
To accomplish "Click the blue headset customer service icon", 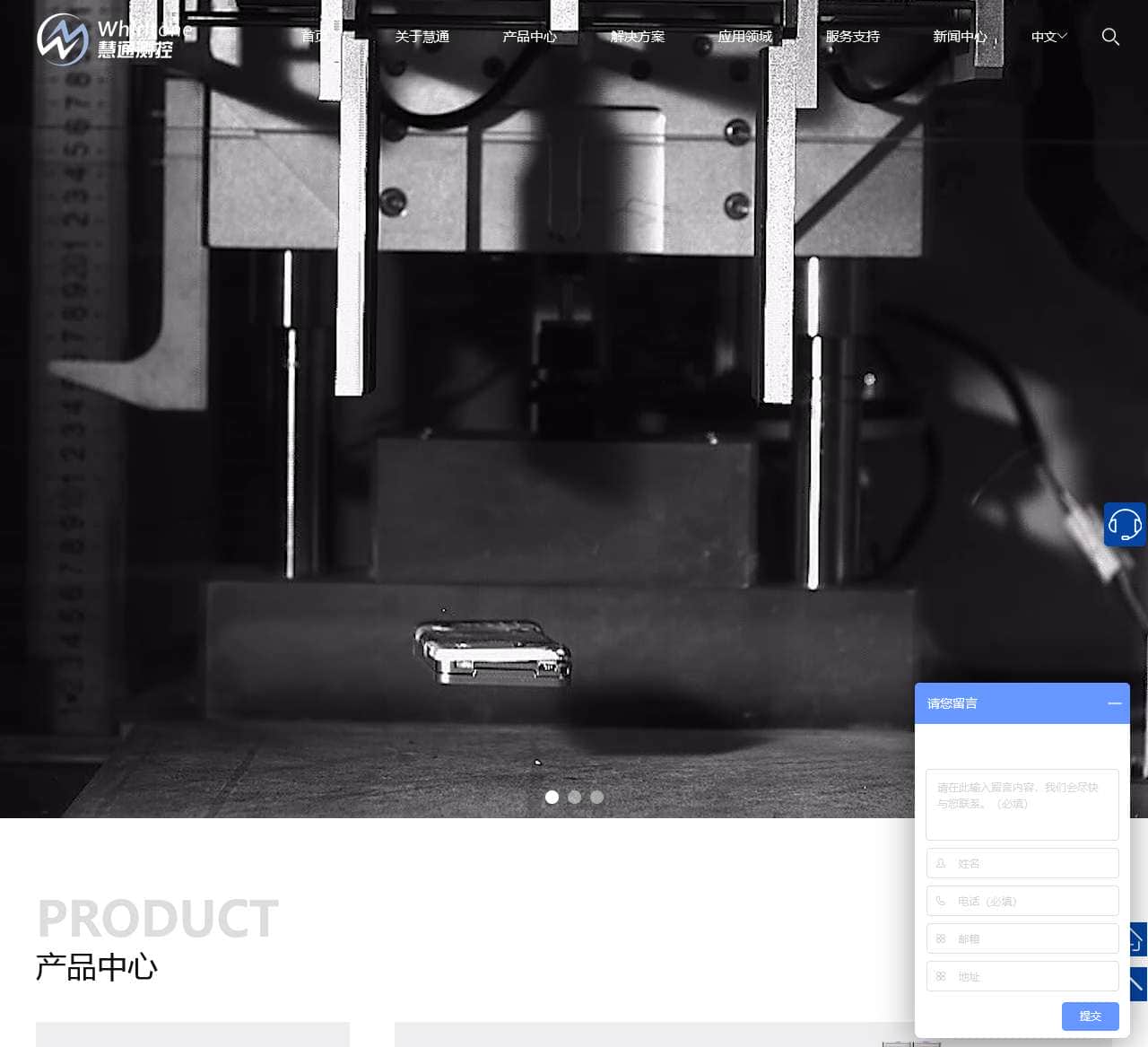I will [1125, 524].
